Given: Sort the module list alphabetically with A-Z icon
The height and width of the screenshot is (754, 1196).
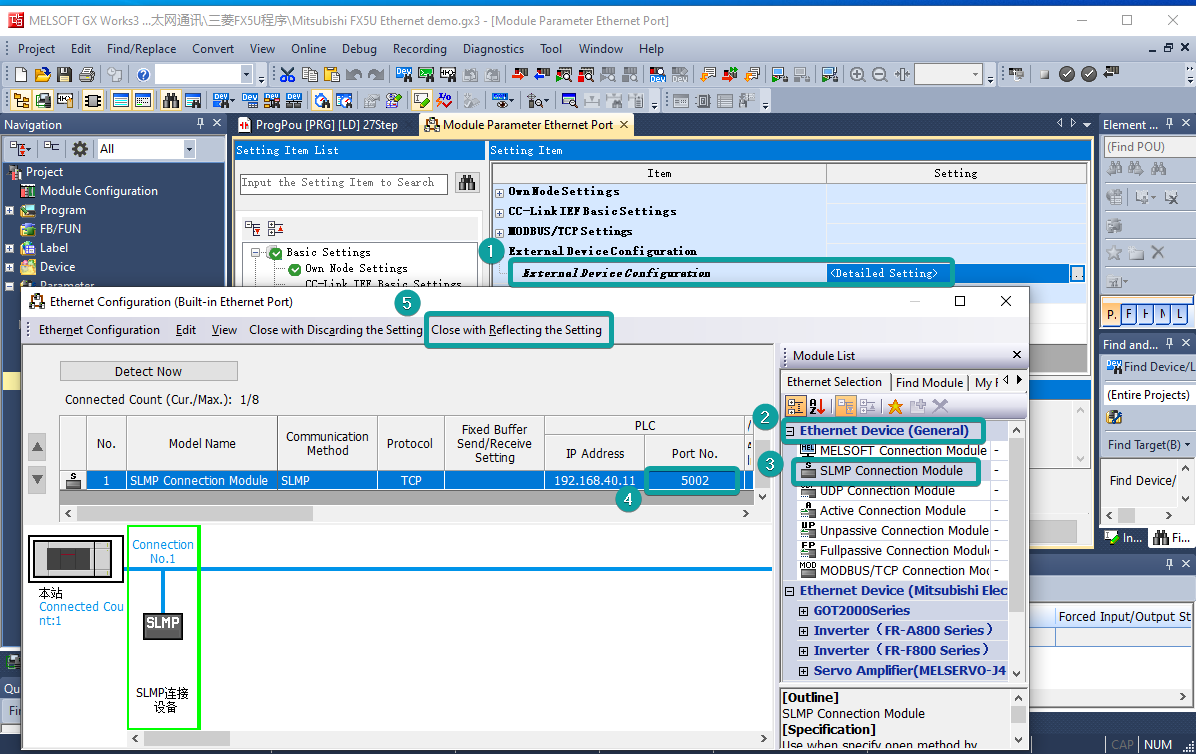Looking at the screenshot, I should coord(817,406).
